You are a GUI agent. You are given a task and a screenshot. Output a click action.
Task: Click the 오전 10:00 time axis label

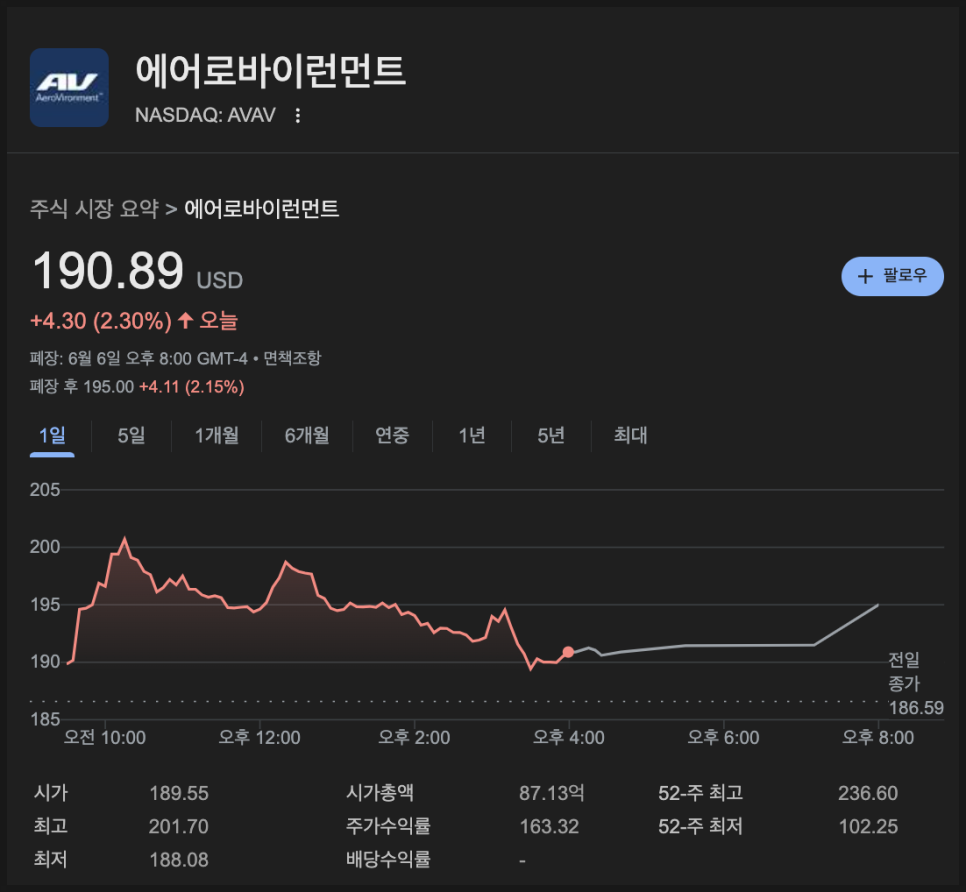[x=105, y=737]
